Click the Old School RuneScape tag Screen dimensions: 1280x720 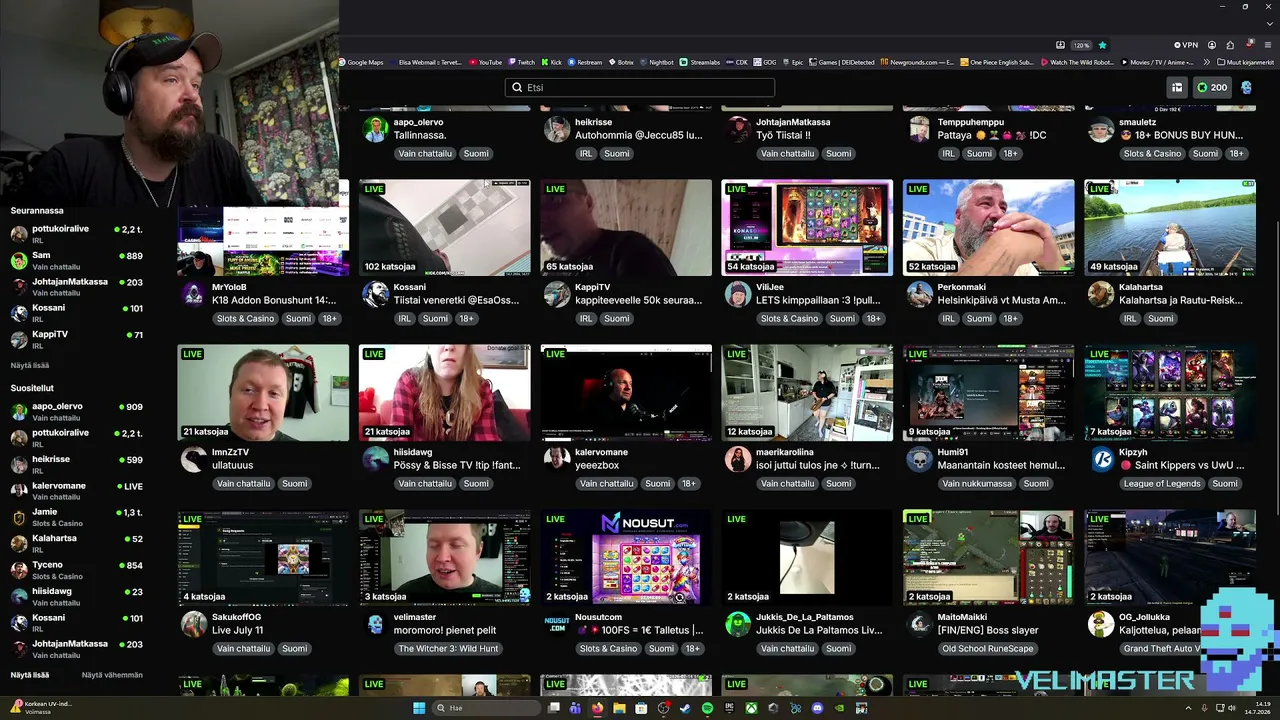click(987, 648)
